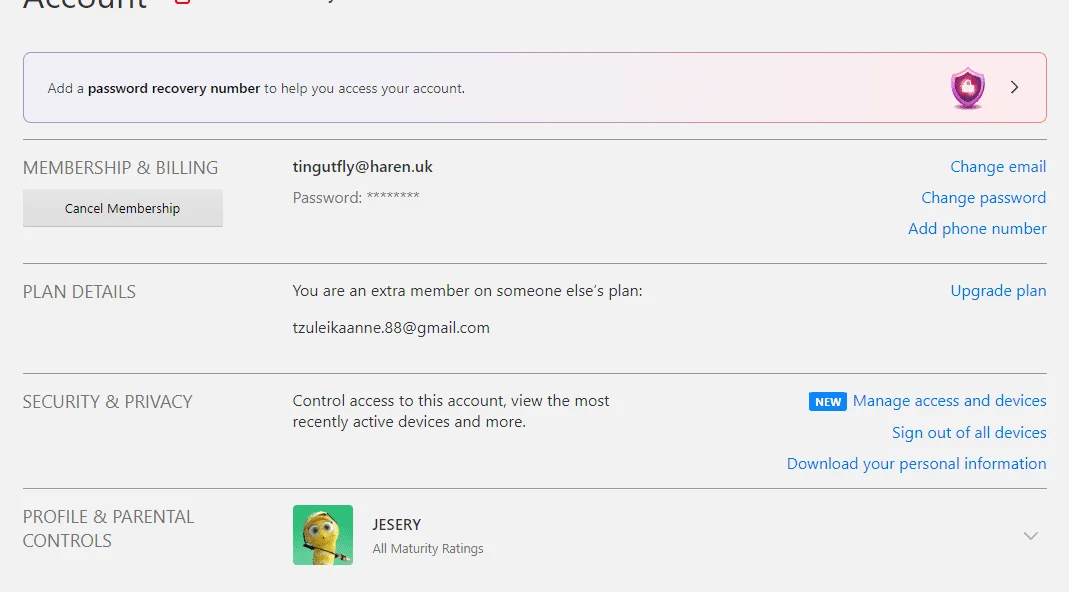
Task: Select Sign out of all devices
Action: click(969, 433)
